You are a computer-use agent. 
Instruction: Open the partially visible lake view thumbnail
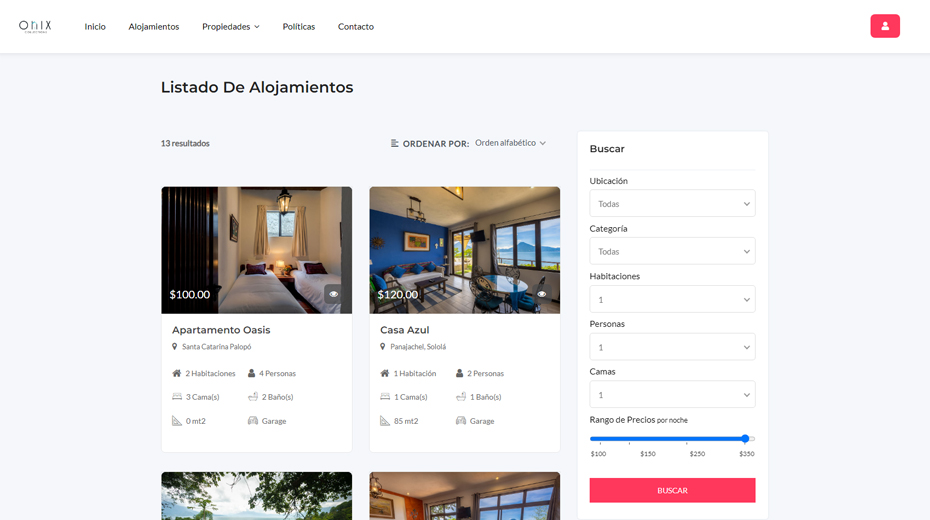[256, 496]
